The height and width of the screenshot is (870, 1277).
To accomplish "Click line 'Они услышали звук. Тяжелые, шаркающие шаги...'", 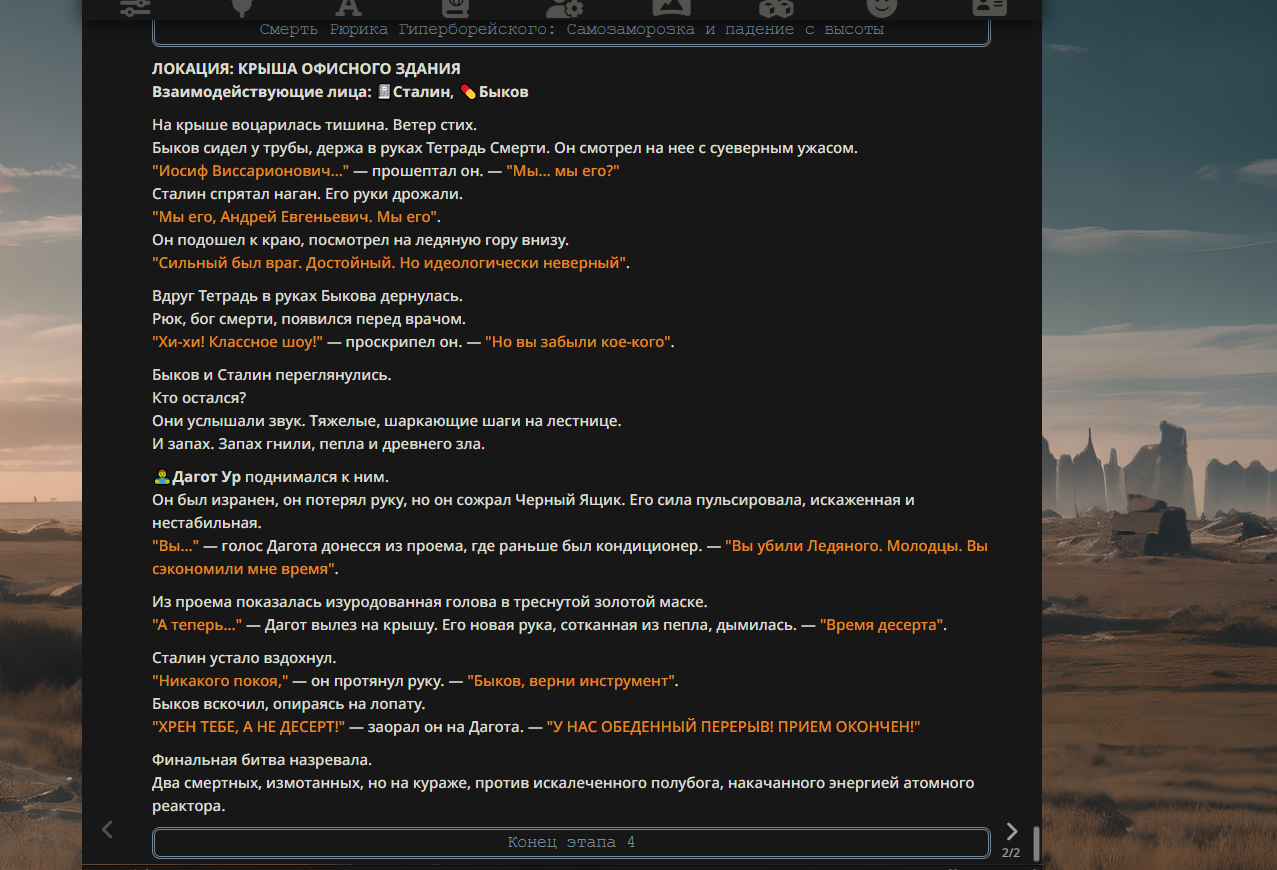I will [x=387, y=421].
